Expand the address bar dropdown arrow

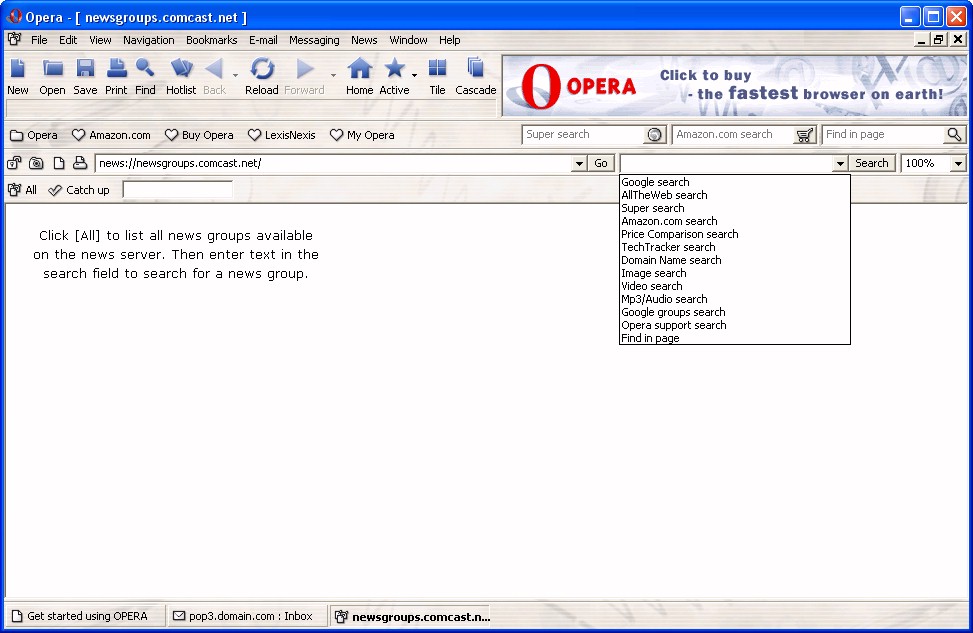coord(579,163)
